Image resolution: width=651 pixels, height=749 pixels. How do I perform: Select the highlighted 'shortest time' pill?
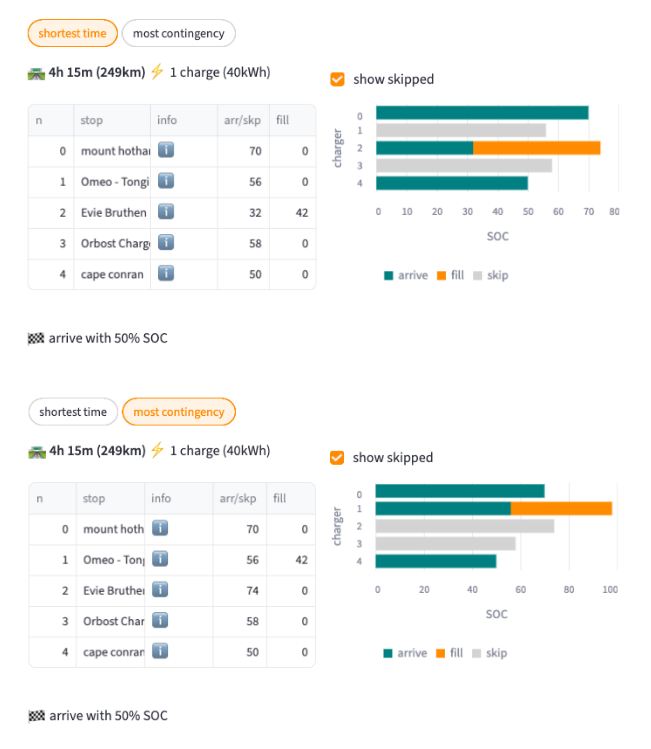pyautogui.click(x=72, y=34)
